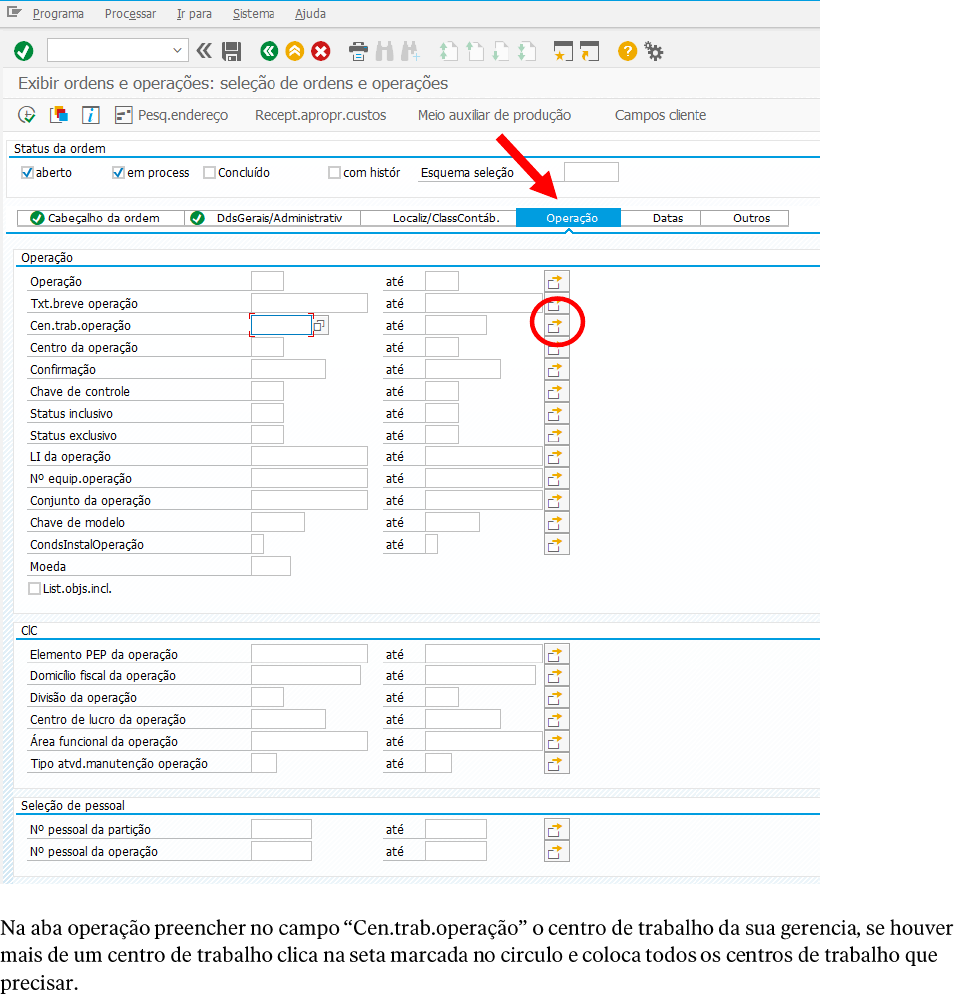The width and height of the screenshot is (967, 995).
Task: Expand the command field dropdown arrow
Action: point(178,51)
